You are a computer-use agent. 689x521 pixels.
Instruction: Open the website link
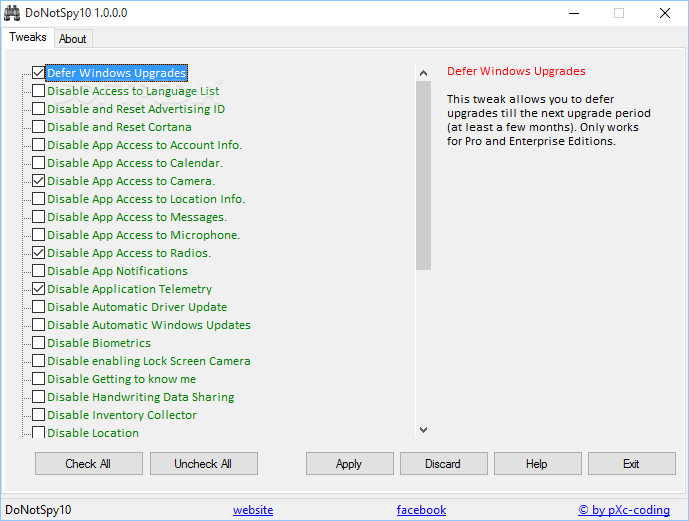[x=253, y=510]
